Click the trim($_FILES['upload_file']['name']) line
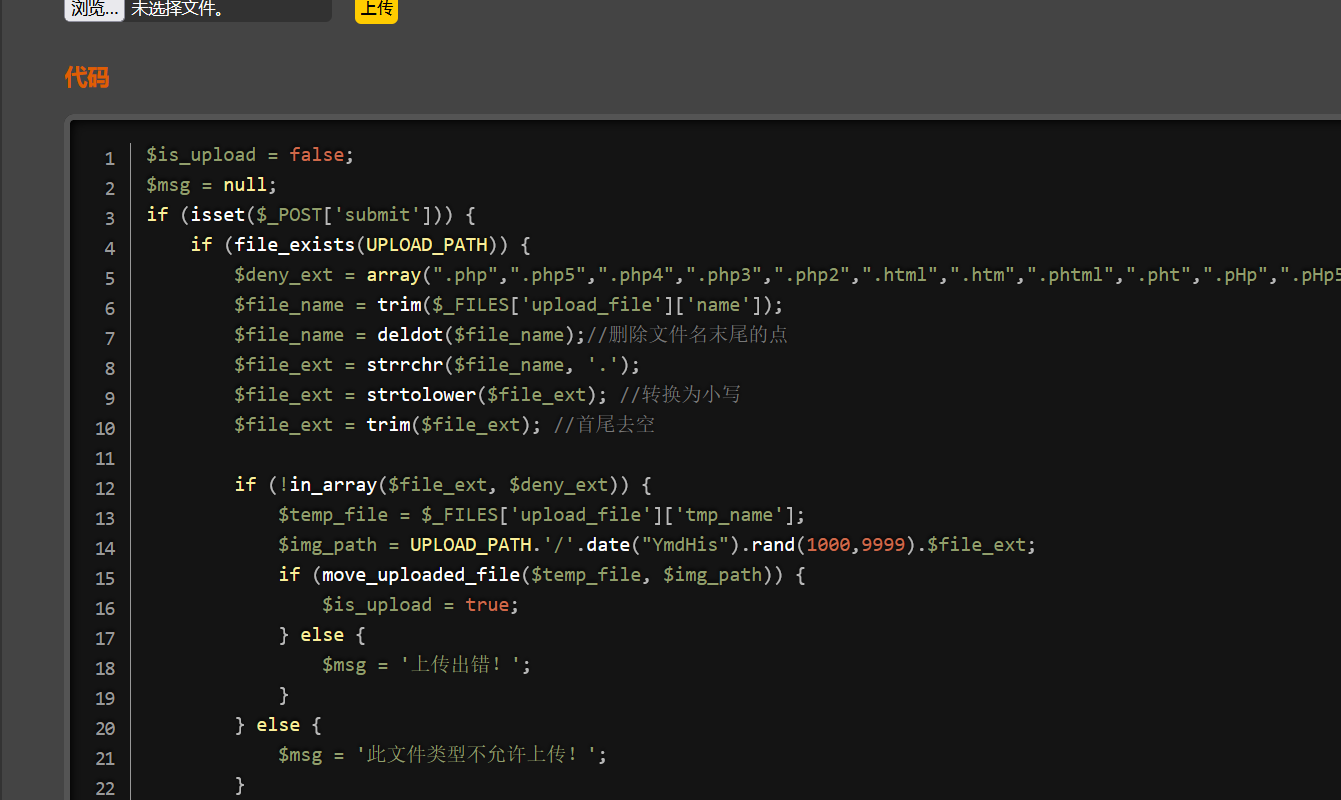 (x=509, y=305)
